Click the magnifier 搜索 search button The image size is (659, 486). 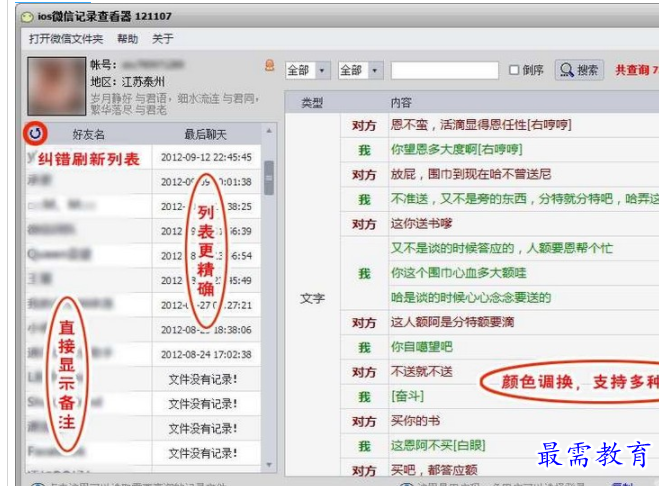(x=579, y=70)
